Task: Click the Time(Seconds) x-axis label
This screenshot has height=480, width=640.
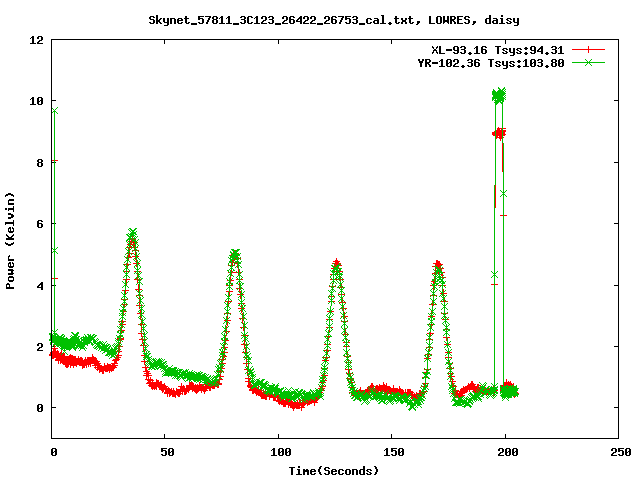Action: 333,470
